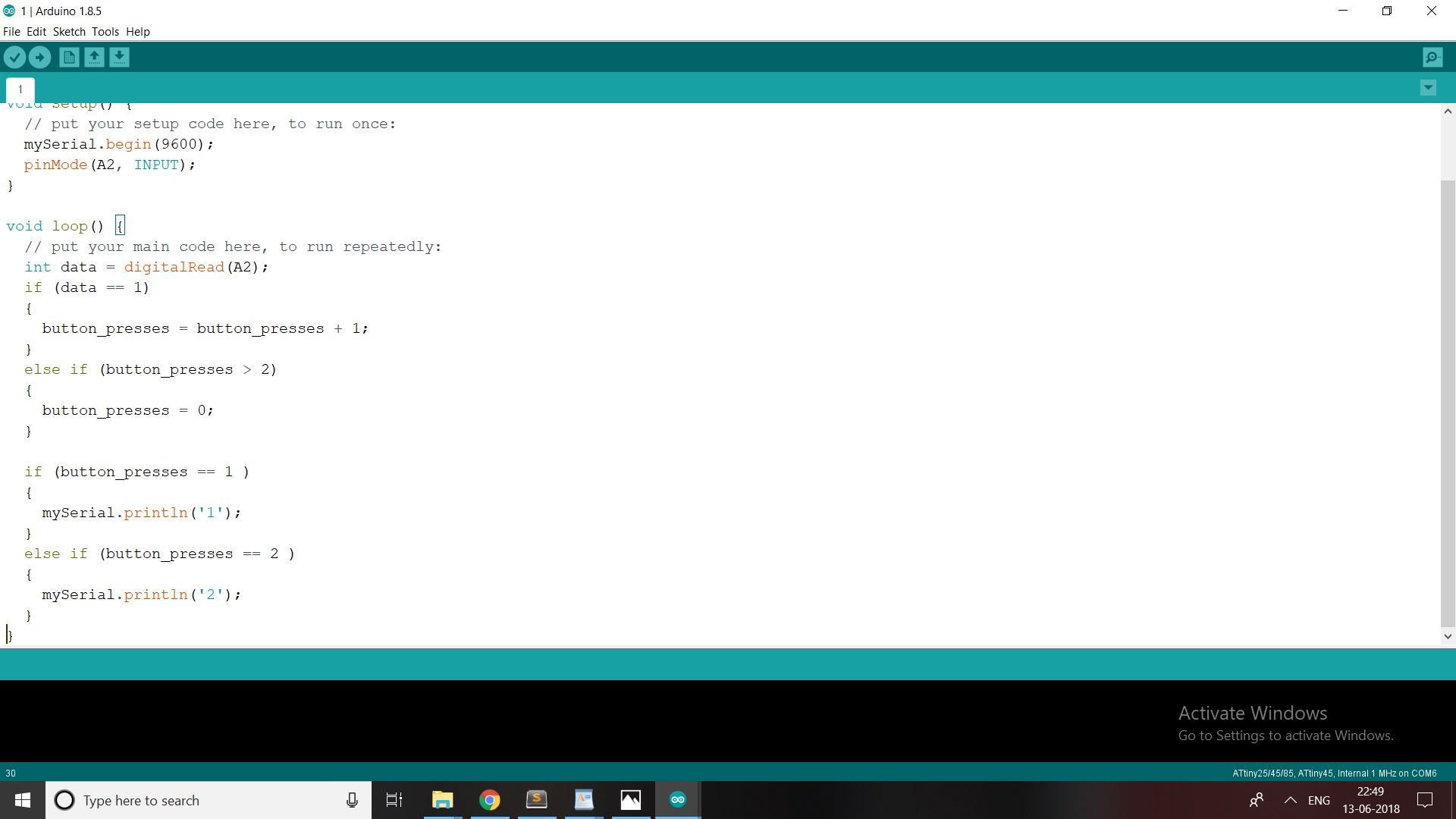Click the Cortana microphone icon

click(352, 800)
